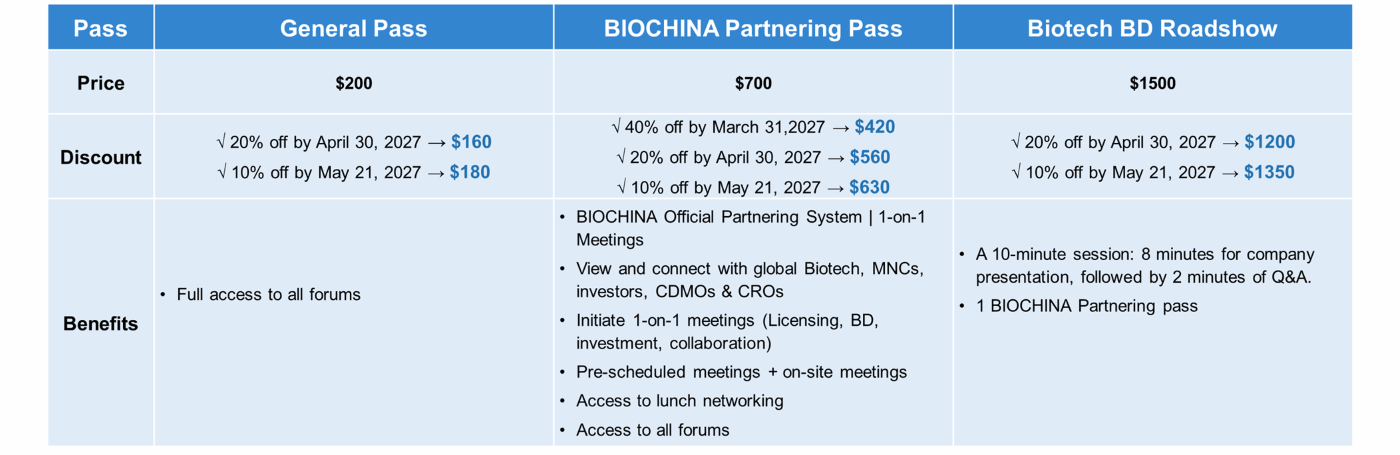The width and height of the screenshot is (1400, 455).
Task: Click 'Full access to all forums' text
Action: point(268,294)
